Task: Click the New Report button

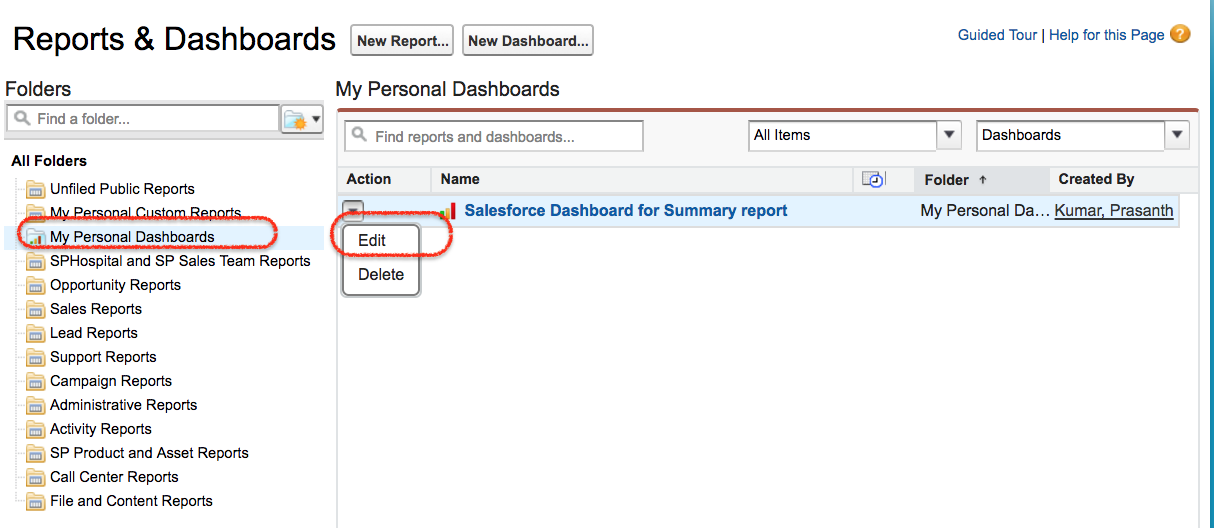Action: [402, 41]
